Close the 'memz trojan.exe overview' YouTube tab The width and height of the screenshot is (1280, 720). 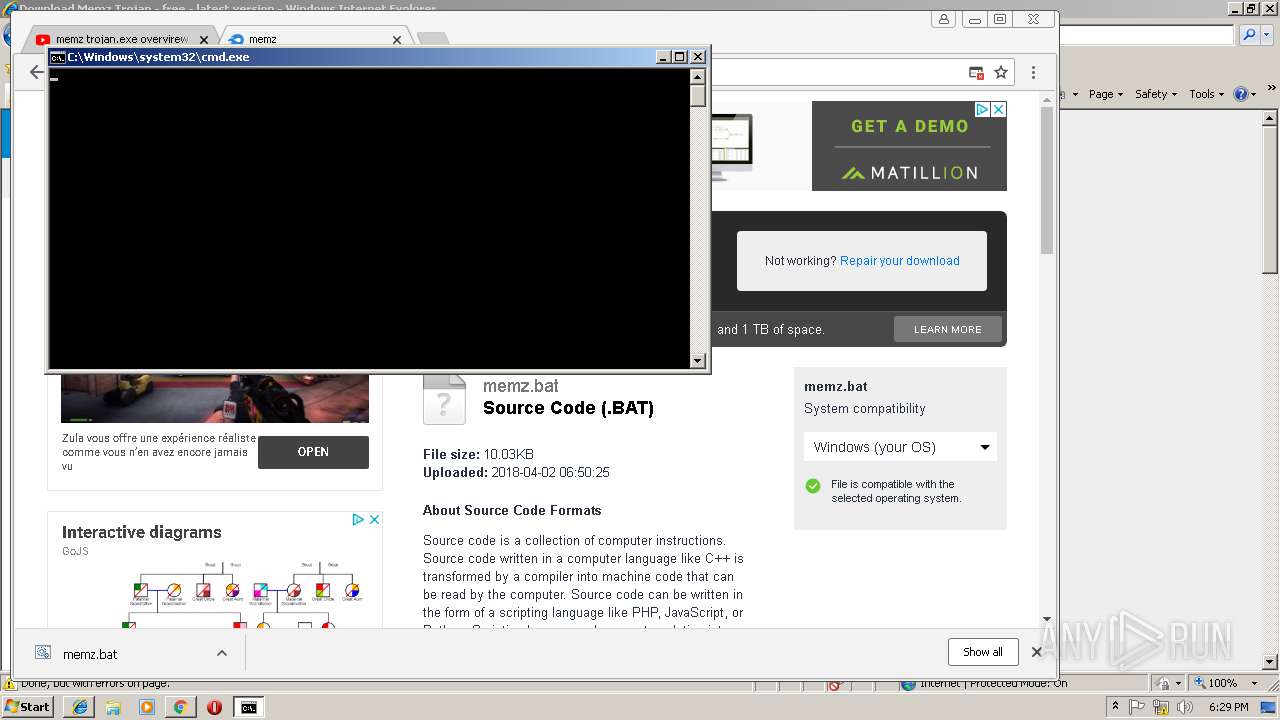[x=203, y=40]
